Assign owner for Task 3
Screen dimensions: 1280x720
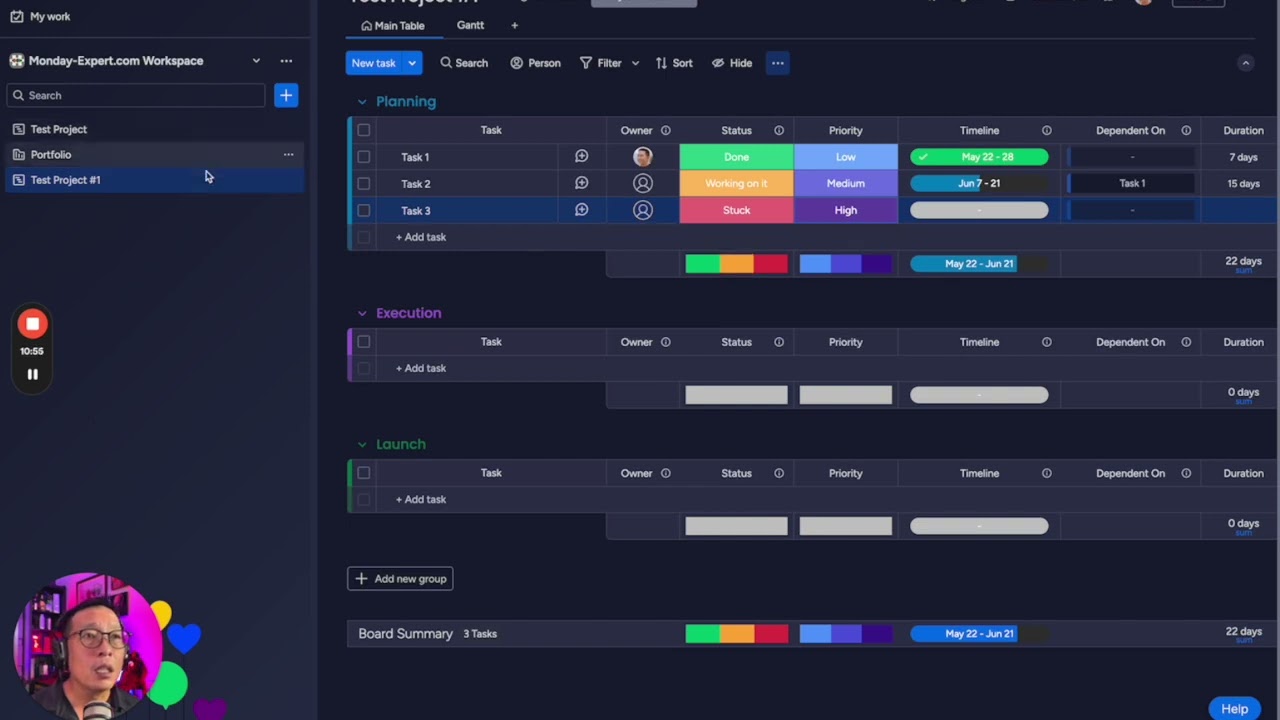(x=642, y=210)
